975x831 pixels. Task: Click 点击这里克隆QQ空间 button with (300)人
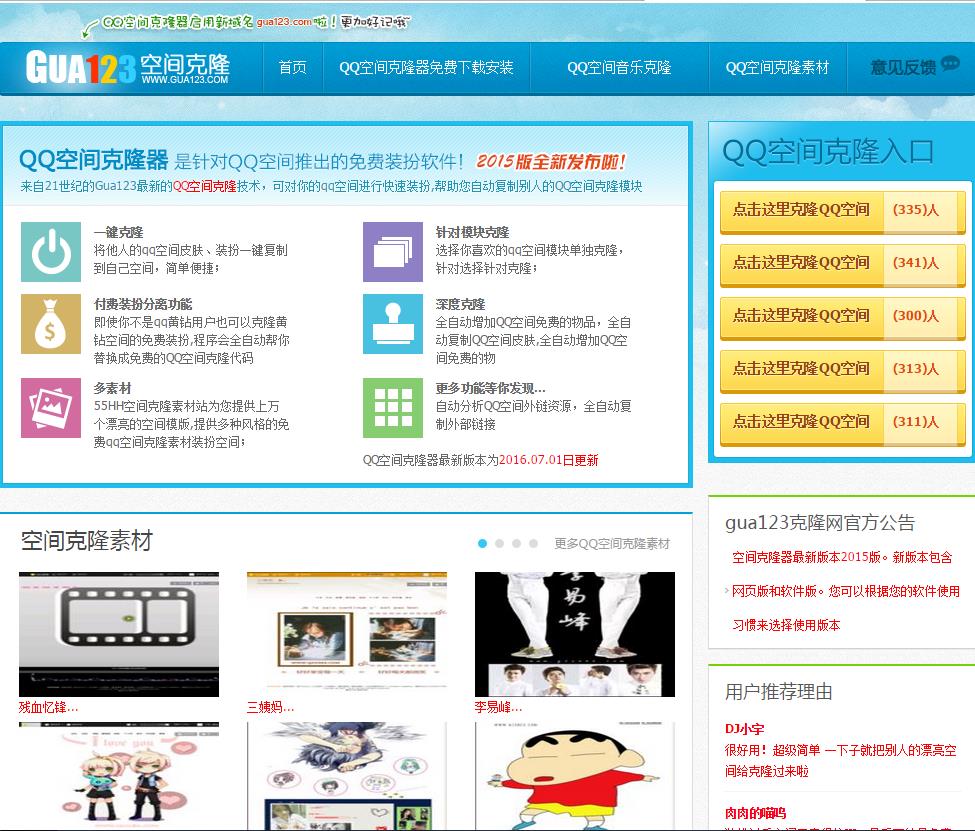pos(843,317)
